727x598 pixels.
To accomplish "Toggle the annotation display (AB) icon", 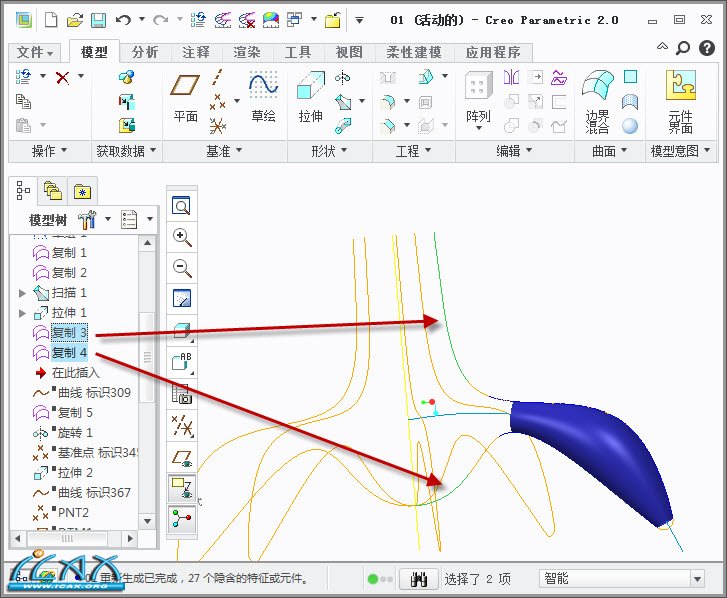I will tap(182, 362).
